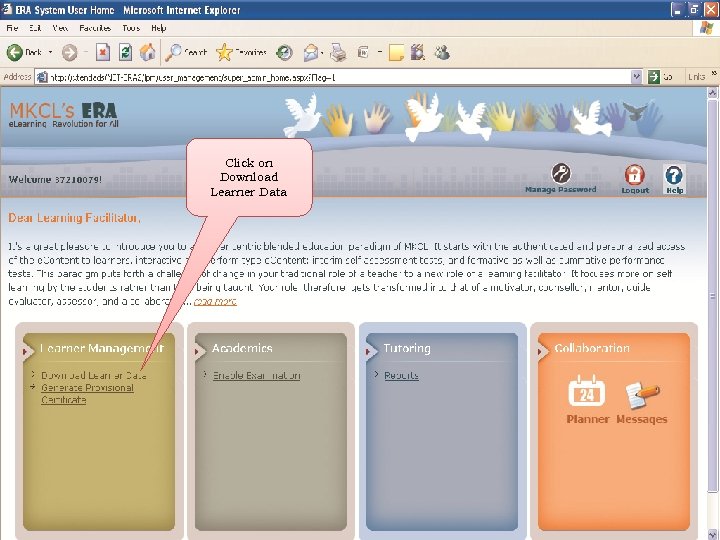Click the read more link

click(215, 302)
